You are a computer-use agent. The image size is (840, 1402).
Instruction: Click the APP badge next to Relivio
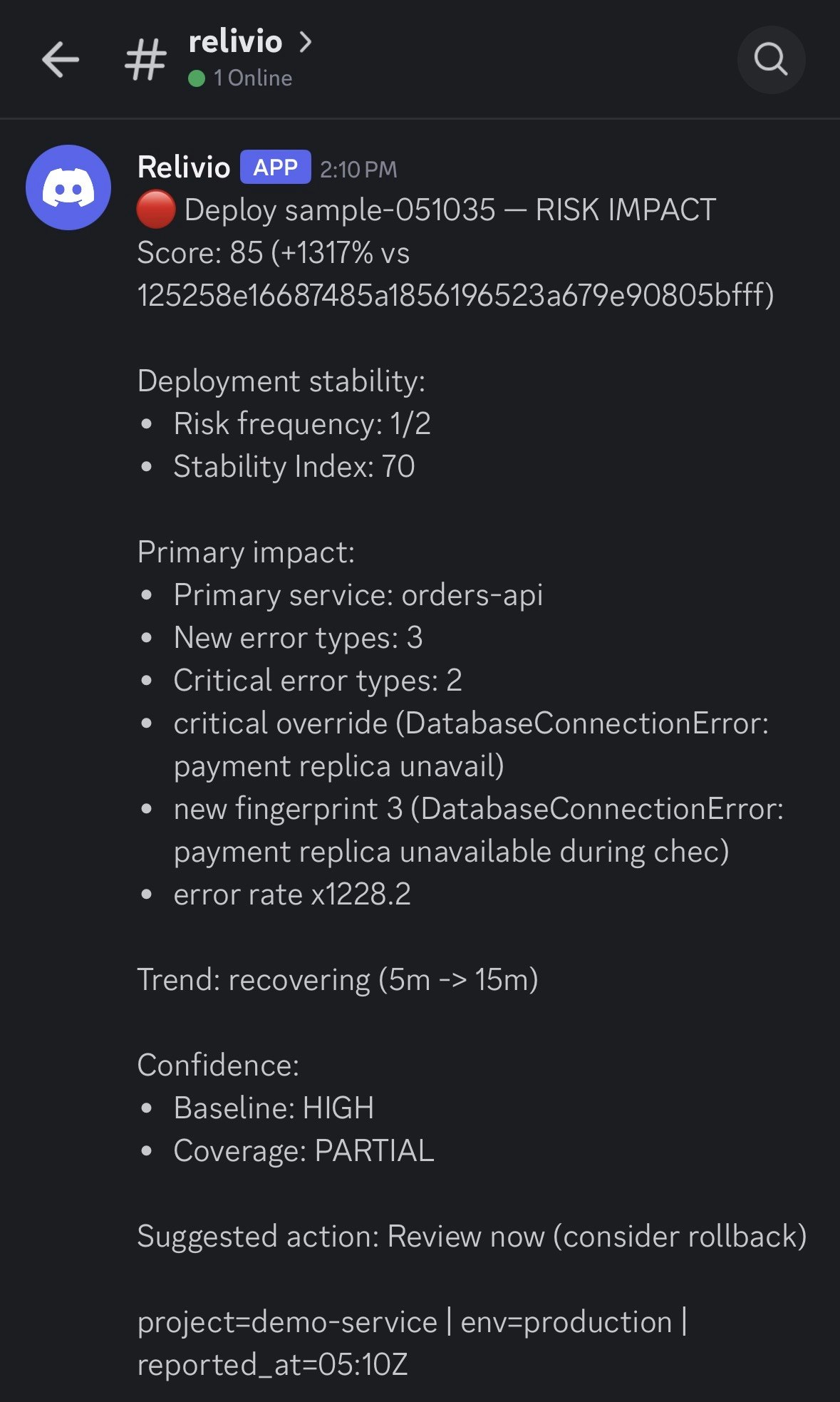point(274,167)
